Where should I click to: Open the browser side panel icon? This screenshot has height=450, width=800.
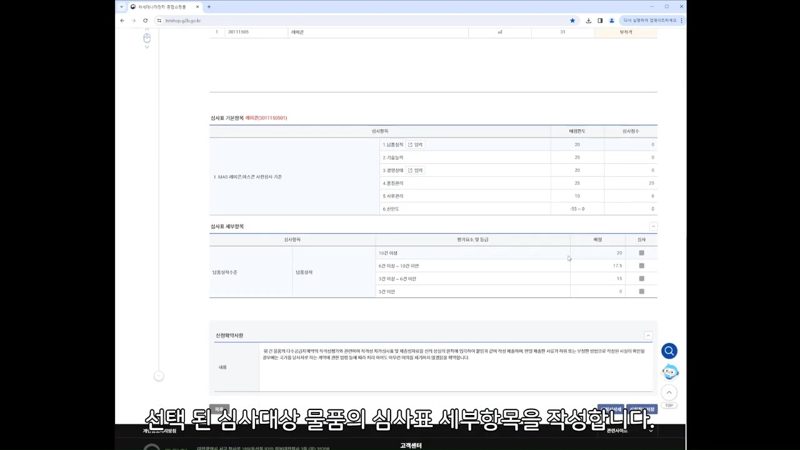(x=600, y=21)
